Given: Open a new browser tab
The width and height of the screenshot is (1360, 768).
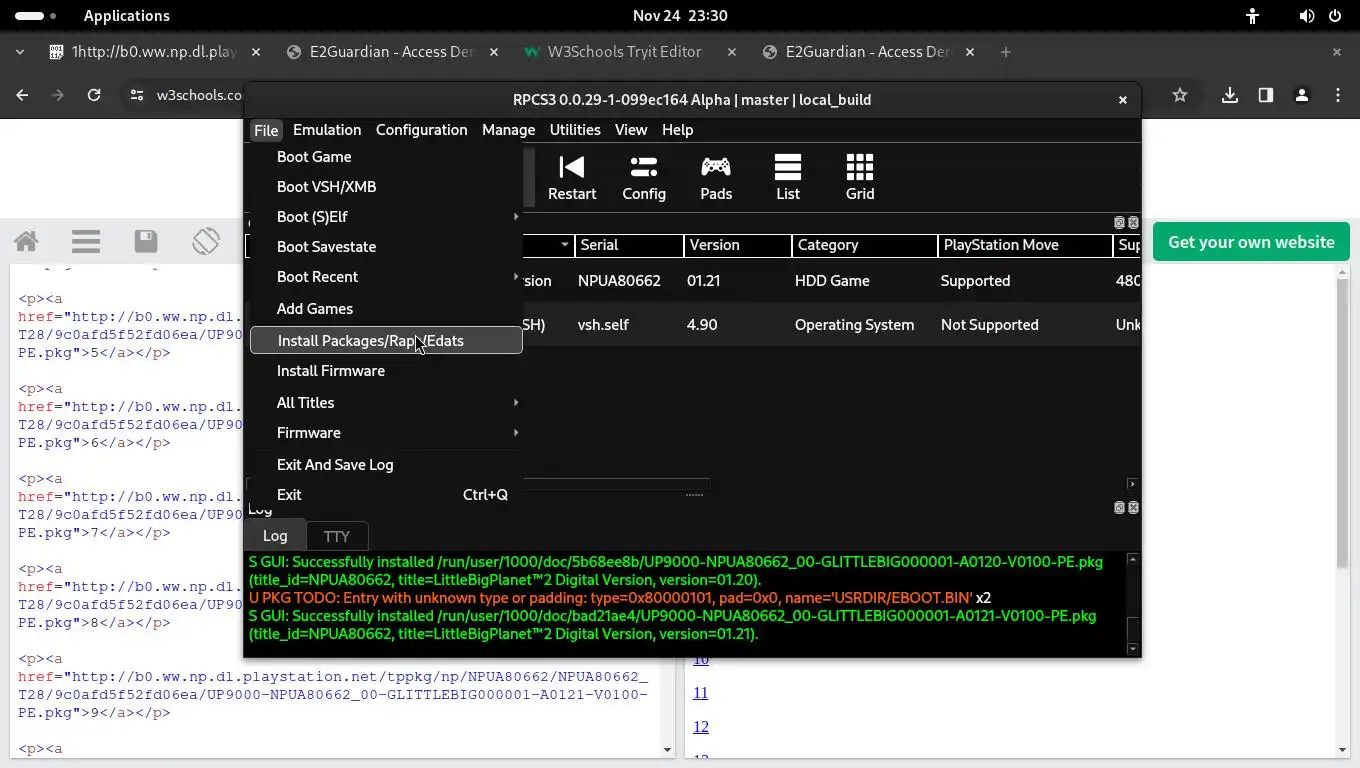Looking at the screenshot, I should pos(1006,52).
